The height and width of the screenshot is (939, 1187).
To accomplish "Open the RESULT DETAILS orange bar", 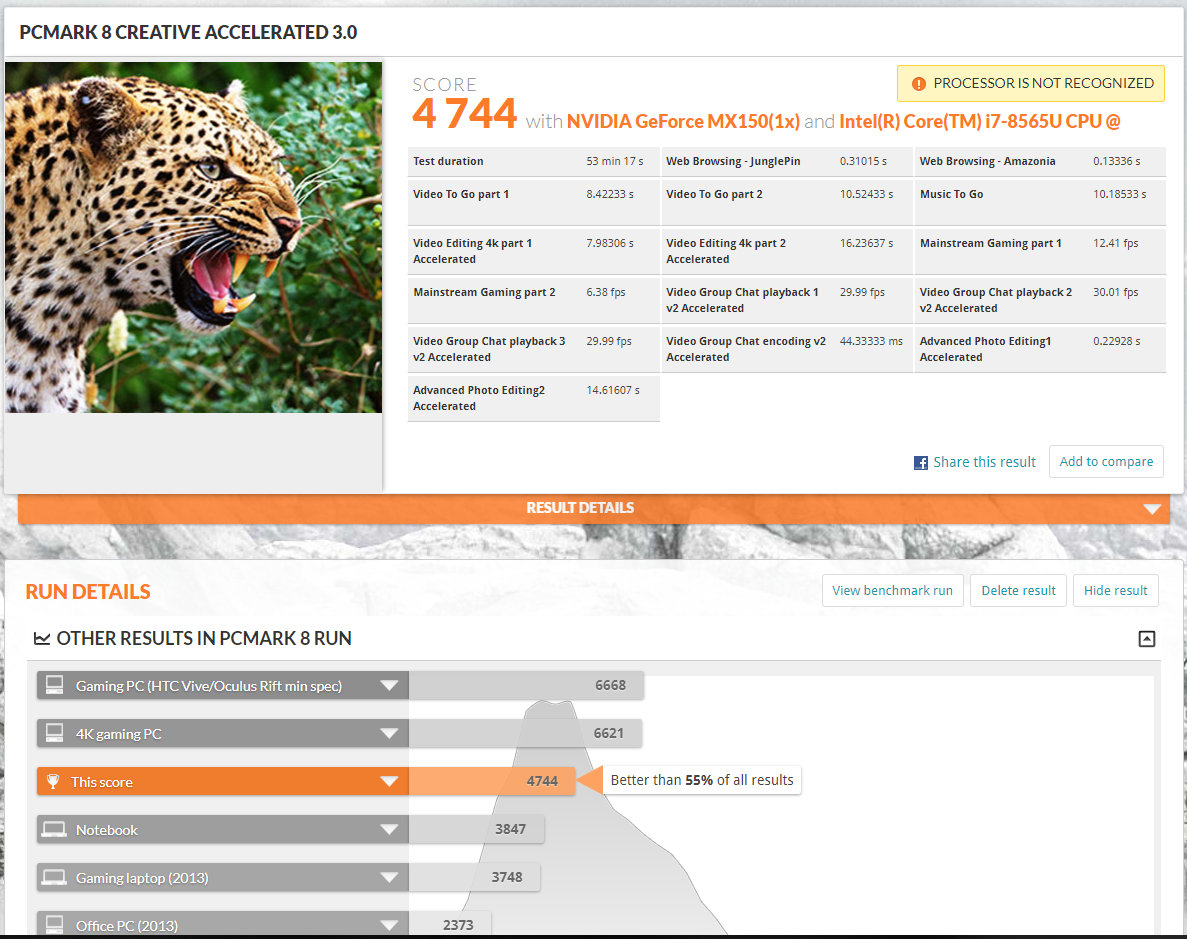I will tap(594, 508).
